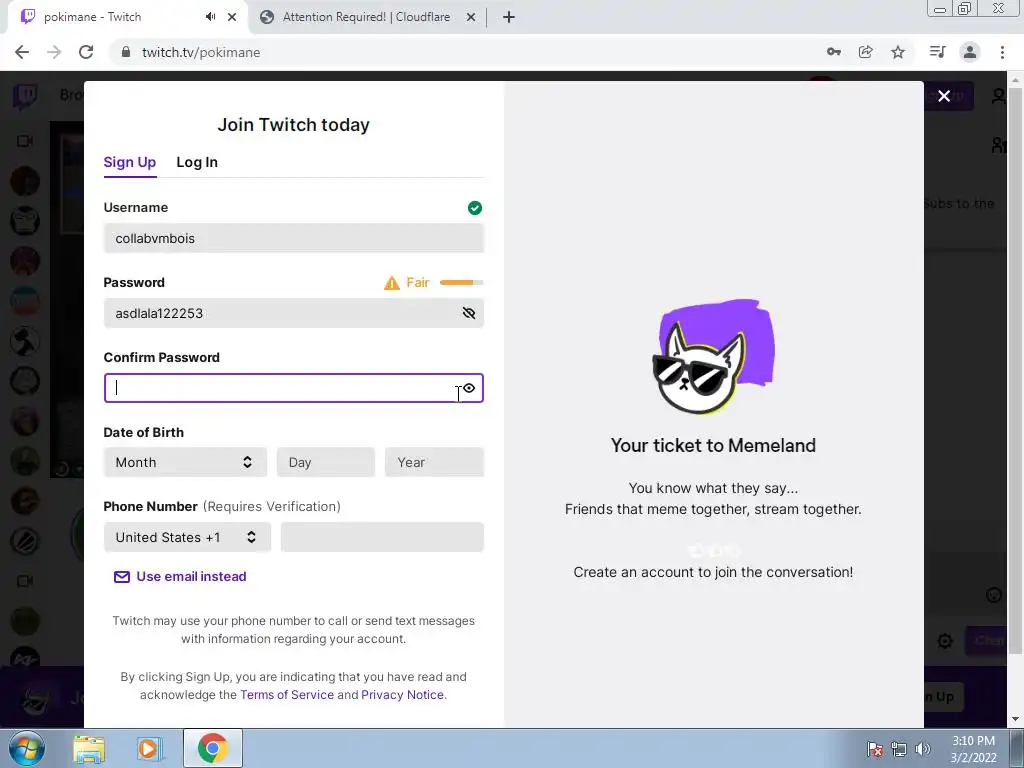Click the password strength bar
This screenshot has height=768, width=1024.
pos(461,283)
